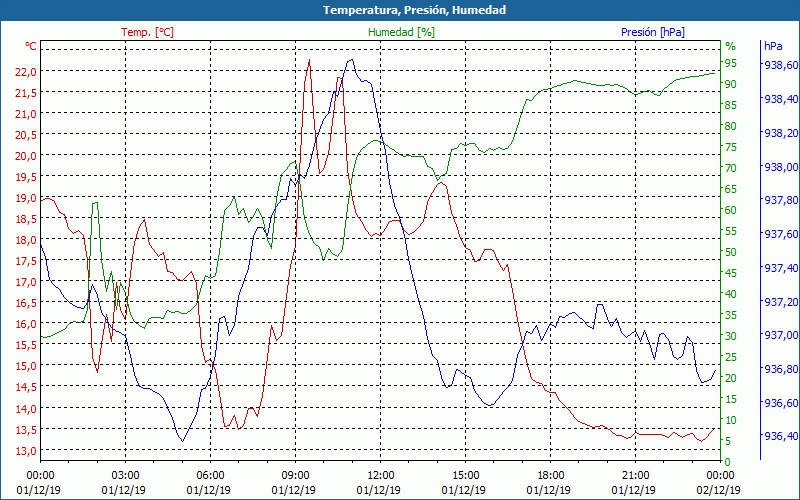Click the 19,0 temperature axis value
Viewport: 800px width, 500px height.
[26, 198]
